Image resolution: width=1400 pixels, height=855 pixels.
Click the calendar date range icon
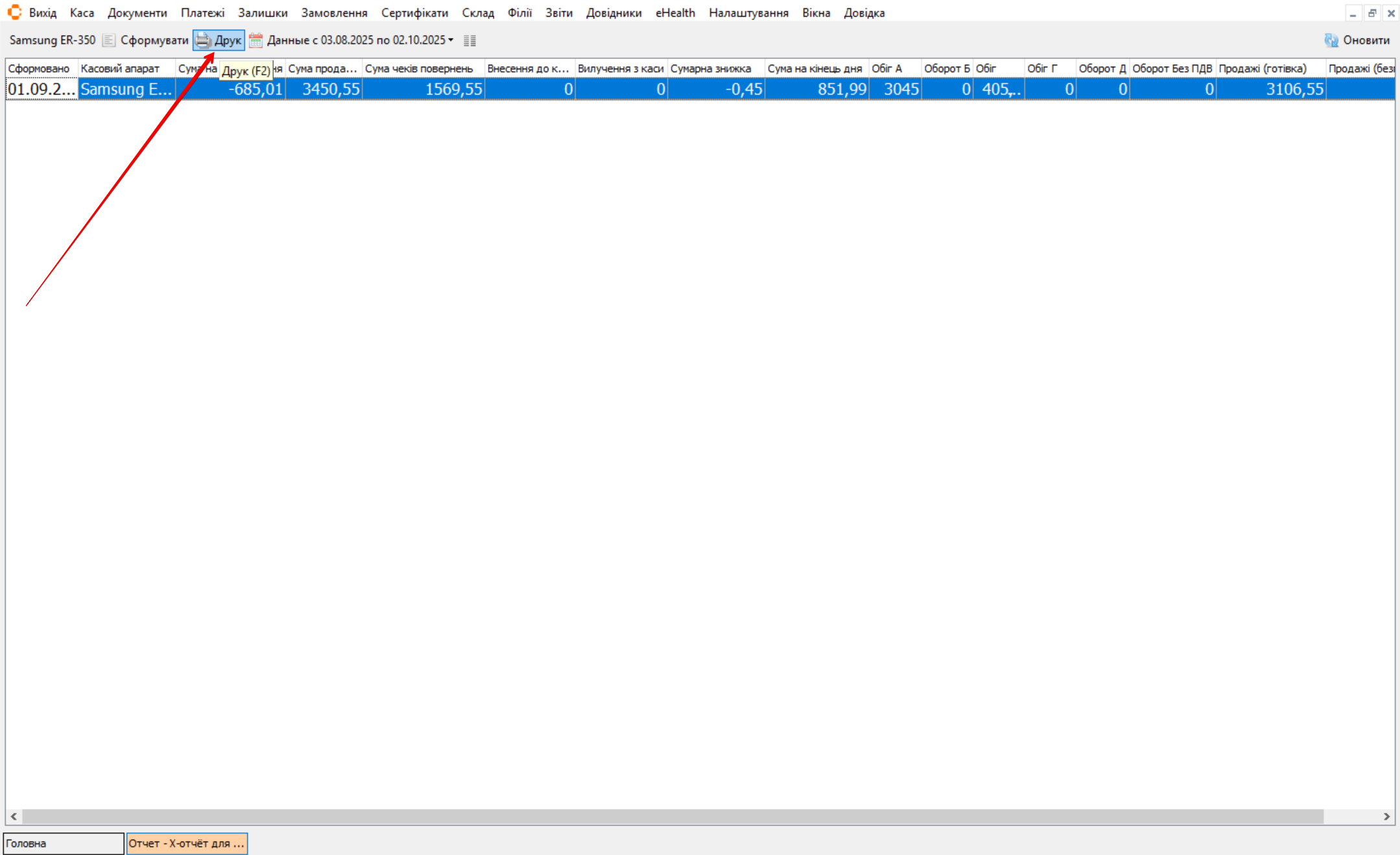(256, 40)
